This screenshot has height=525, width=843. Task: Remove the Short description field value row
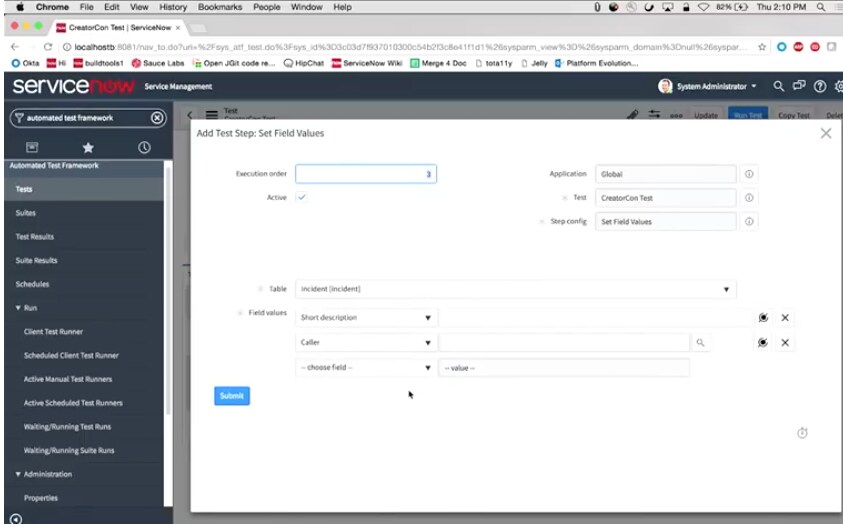coord(785,318)
